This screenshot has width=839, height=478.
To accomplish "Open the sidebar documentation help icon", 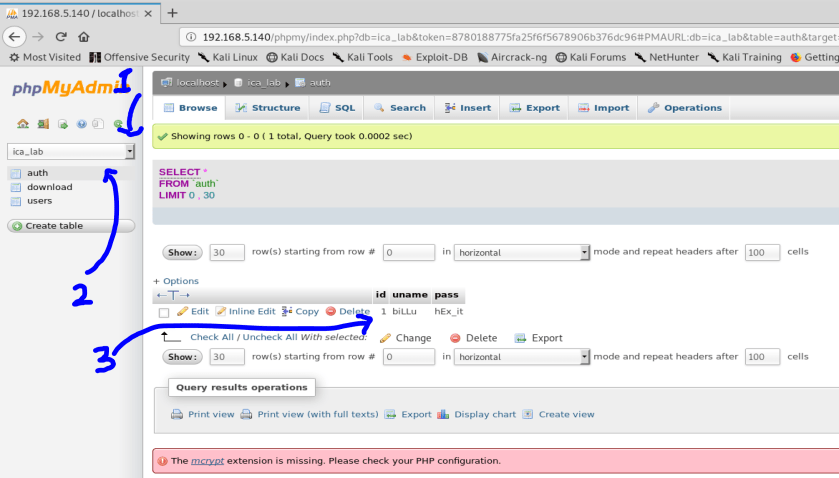I will tap(82, 124).
